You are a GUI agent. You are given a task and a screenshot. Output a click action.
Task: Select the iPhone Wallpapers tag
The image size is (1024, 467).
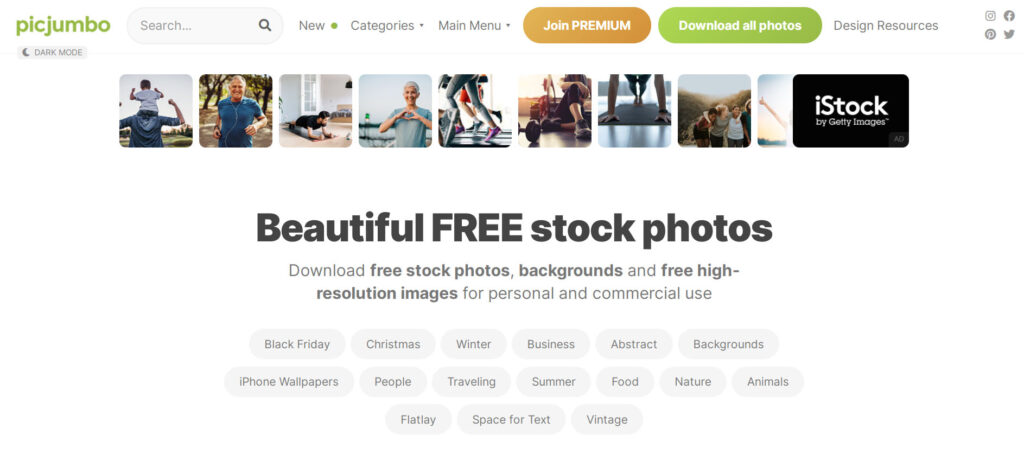click(289, 382)
